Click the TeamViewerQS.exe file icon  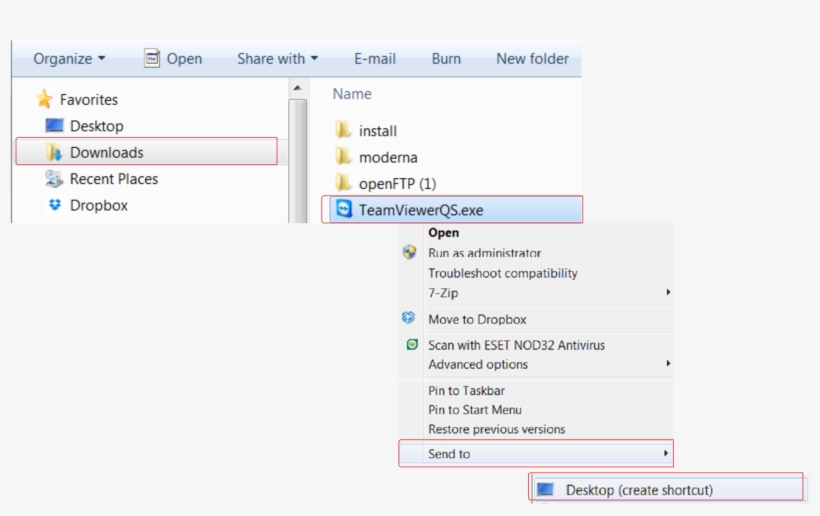[x=344, y=209]
